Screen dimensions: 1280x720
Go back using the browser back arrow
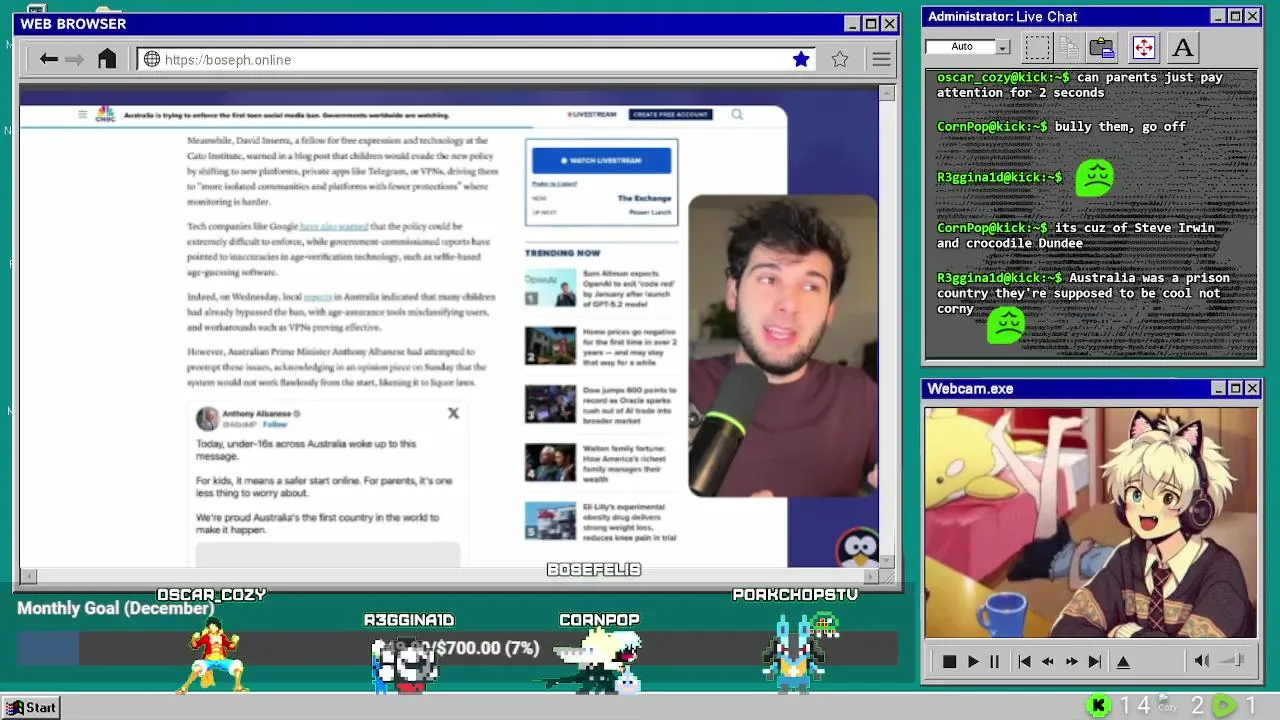pos(48,59)
